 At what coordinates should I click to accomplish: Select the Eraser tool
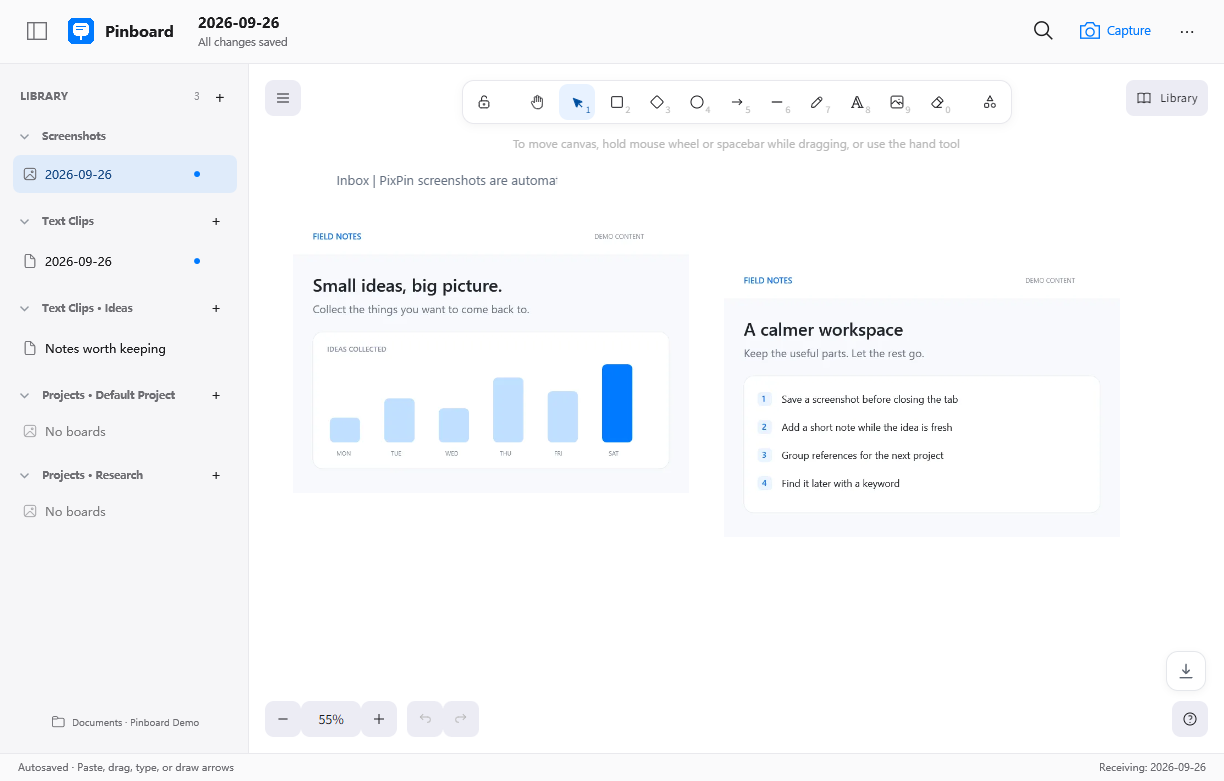coord(937,102)
